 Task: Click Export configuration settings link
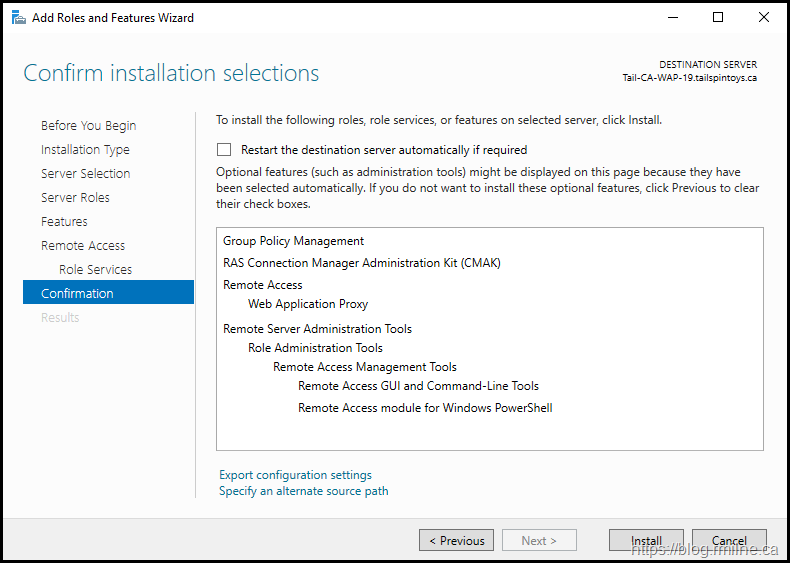[x=295, y=475]
